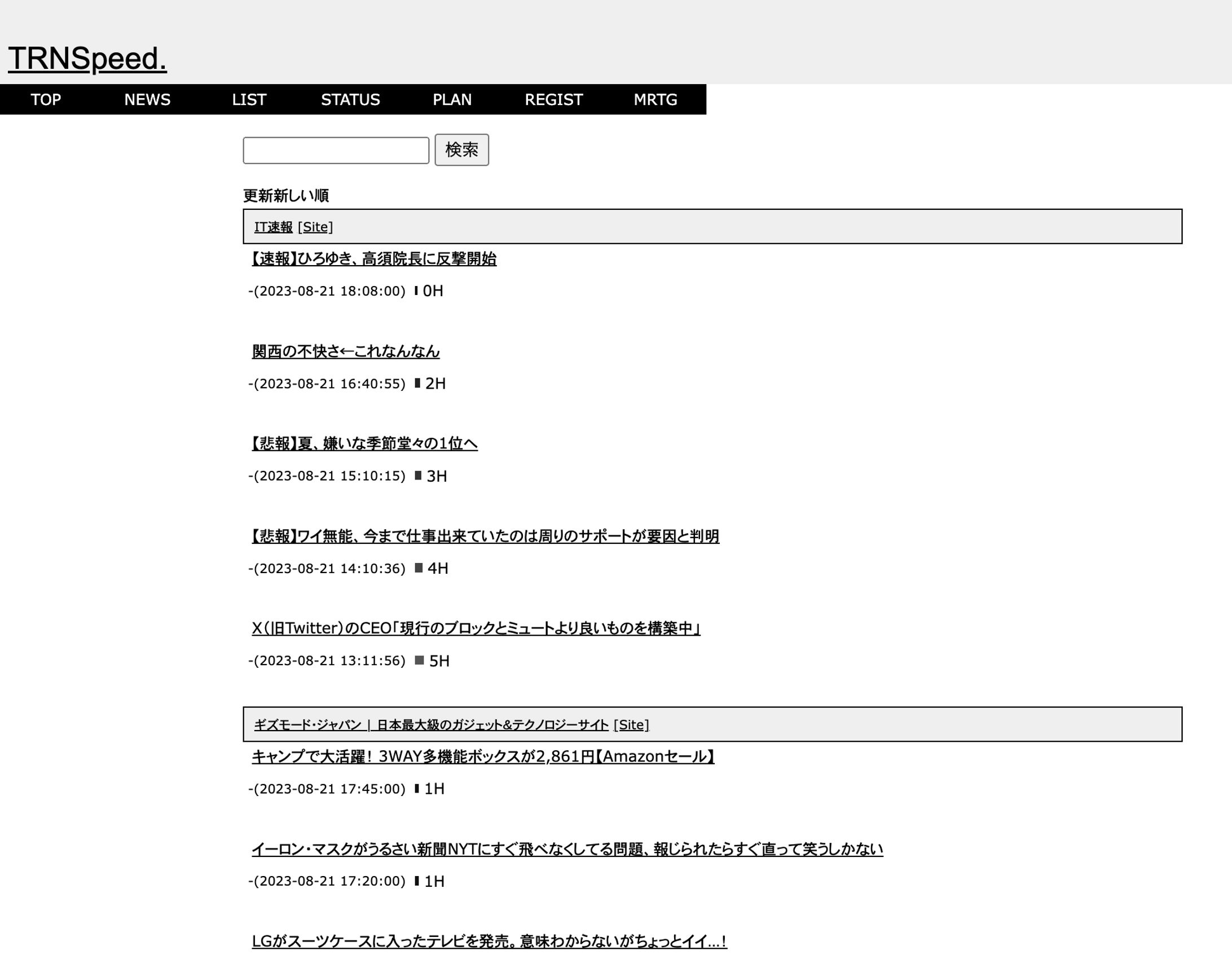This screenshot has height=959, width=1232.
Task: Go to the TOP menu item
Action: 46,99
